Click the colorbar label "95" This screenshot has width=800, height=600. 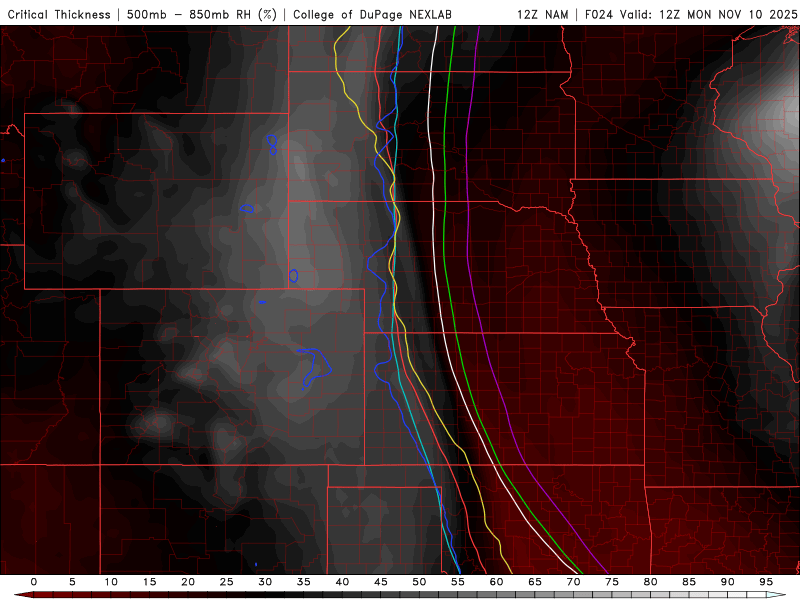766,582
